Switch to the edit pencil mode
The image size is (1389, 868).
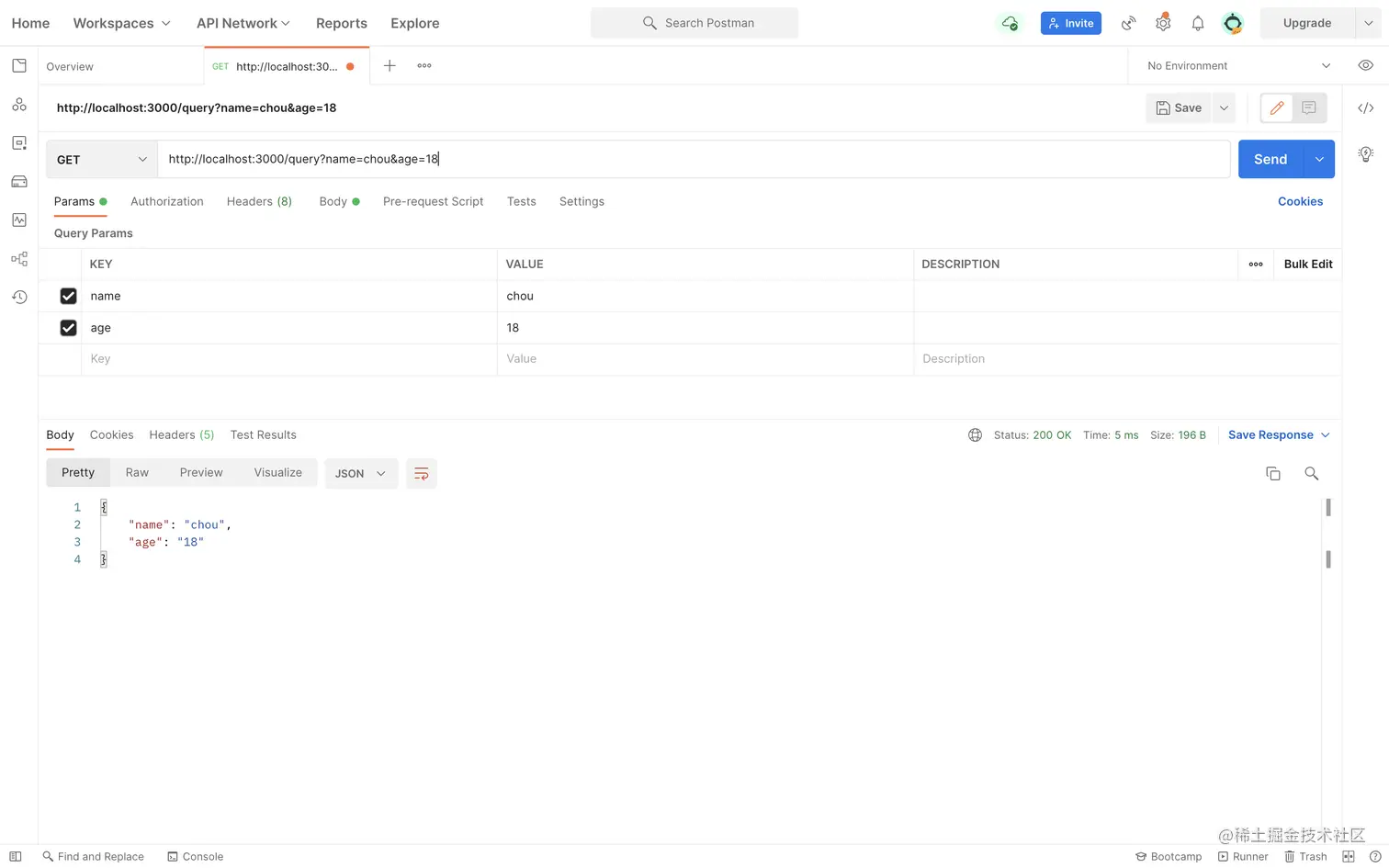[1277, 107]
